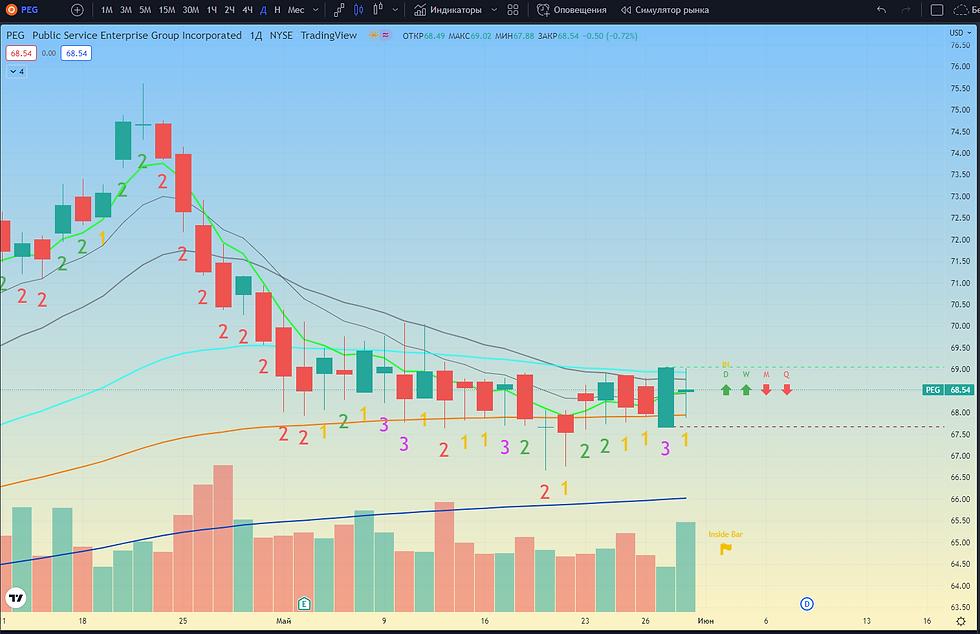Click the Май date axis label
980x634 pixels.
[283, 621]
